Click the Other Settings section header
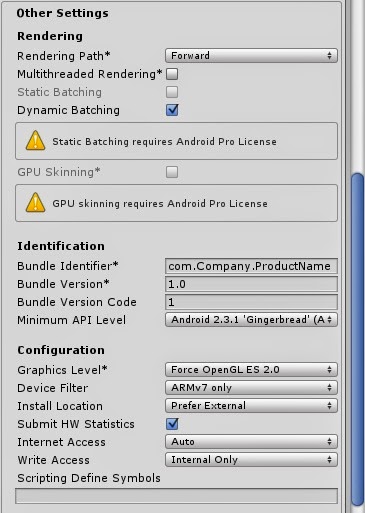365x513 pixels. (62, 13)
